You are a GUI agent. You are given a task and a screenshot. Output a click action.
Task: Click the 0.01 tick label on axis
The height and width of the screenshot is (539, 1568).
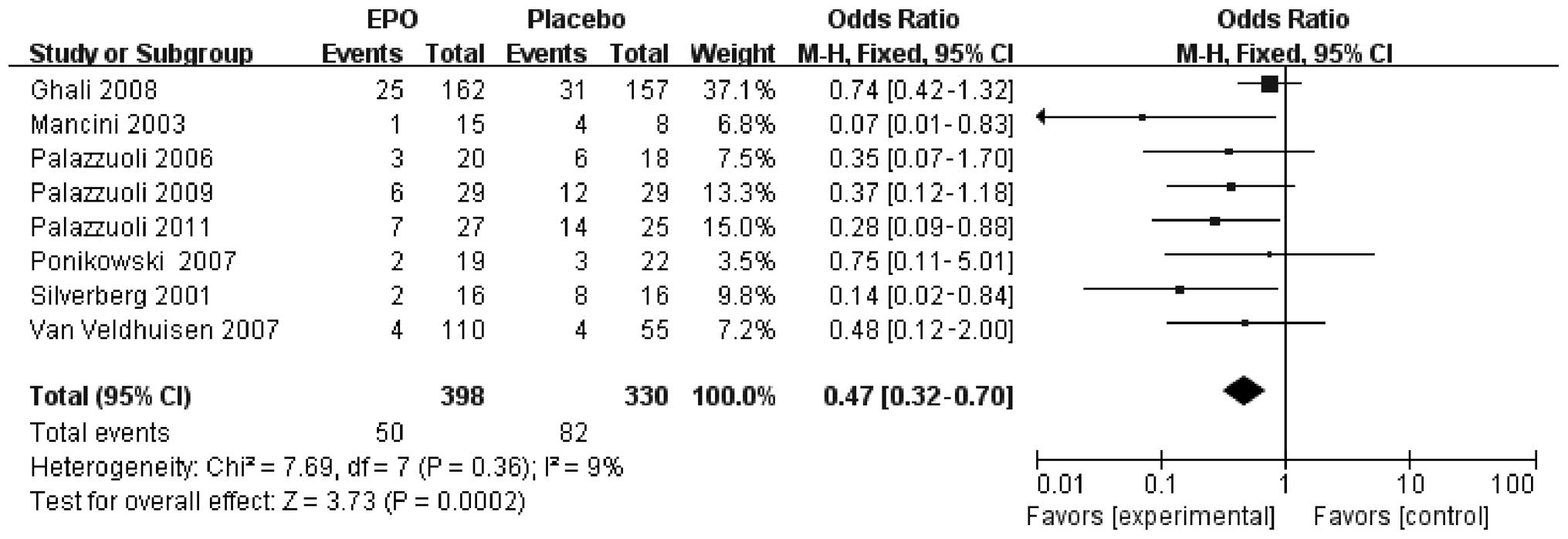coord(1060,485)
